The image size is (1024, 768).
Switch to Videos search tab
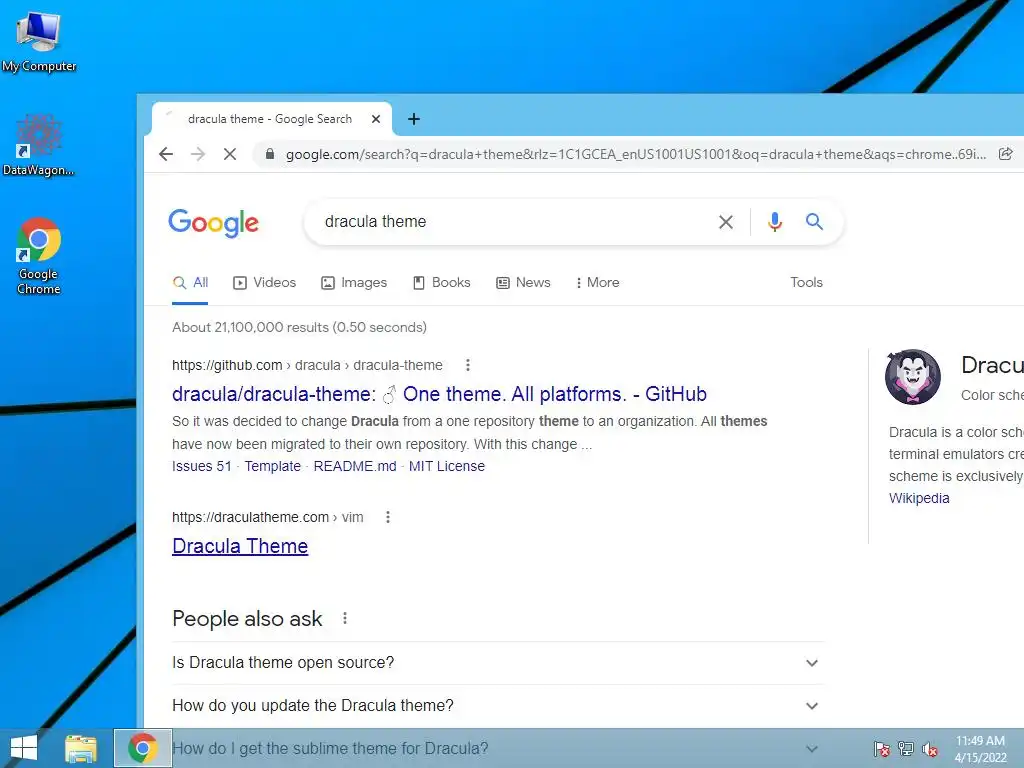[x=264, y=283]
